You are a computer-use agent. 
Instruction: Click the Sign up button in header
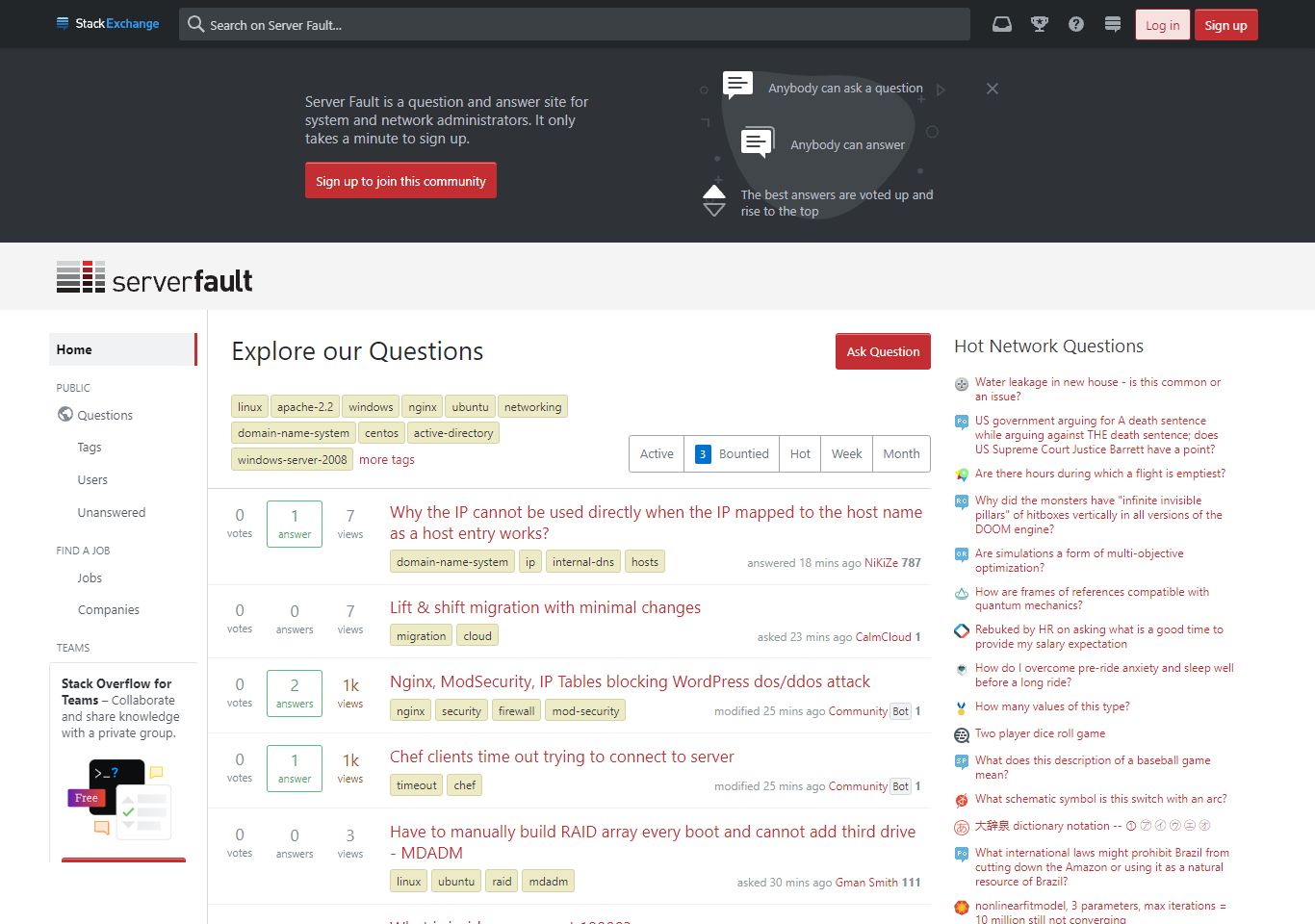coord(1225,25)
